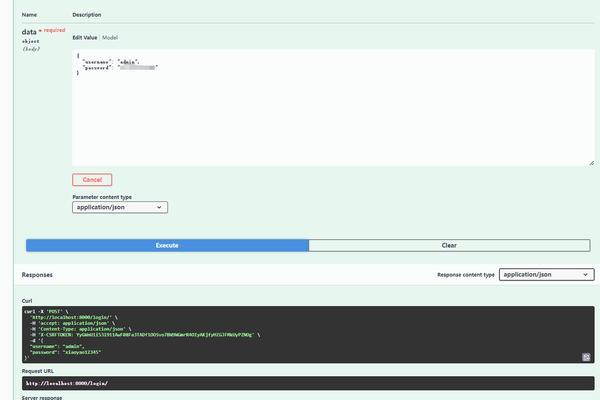Click the required marker text

pyautogui.click(x=54, y=30)
